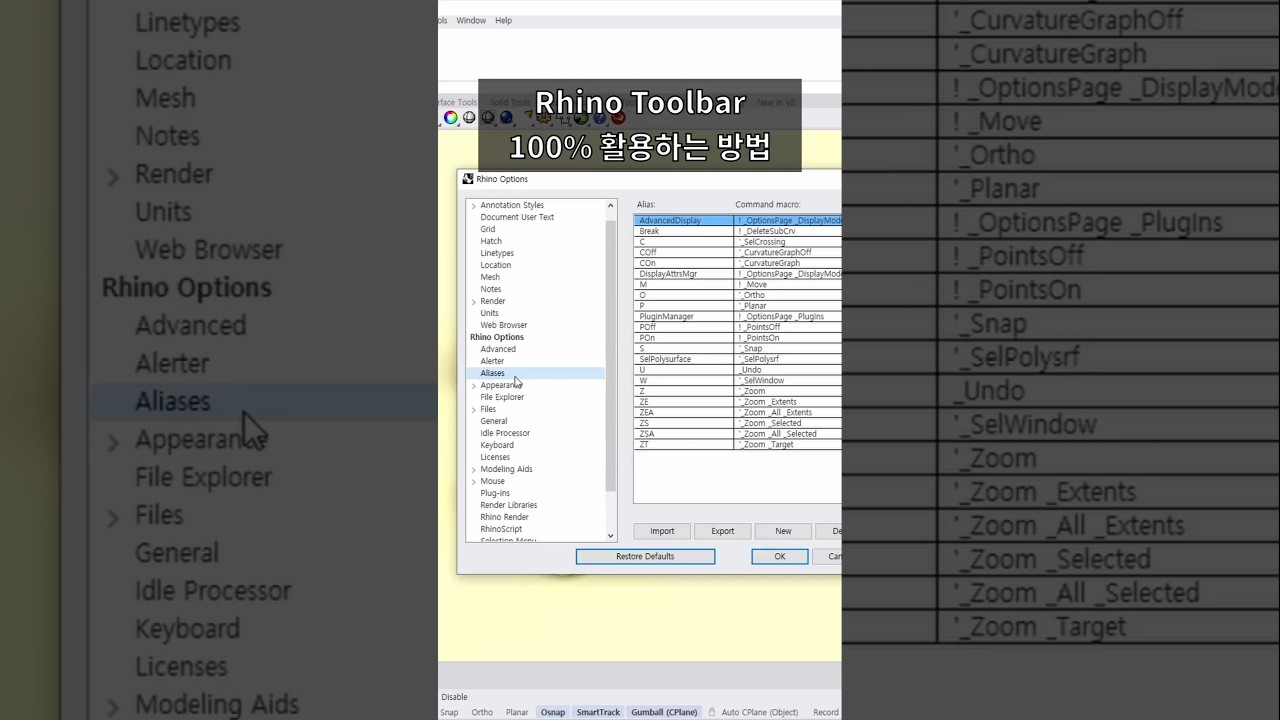The height and width of the screenshot is (720, 1280).
Task: Expand the Appearance tree node
Action: [473, 385]
